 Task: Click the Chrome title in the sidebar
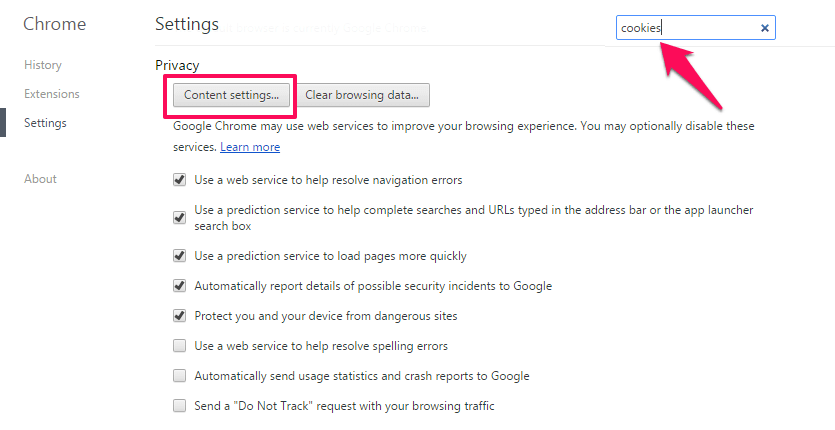point(54,24)
